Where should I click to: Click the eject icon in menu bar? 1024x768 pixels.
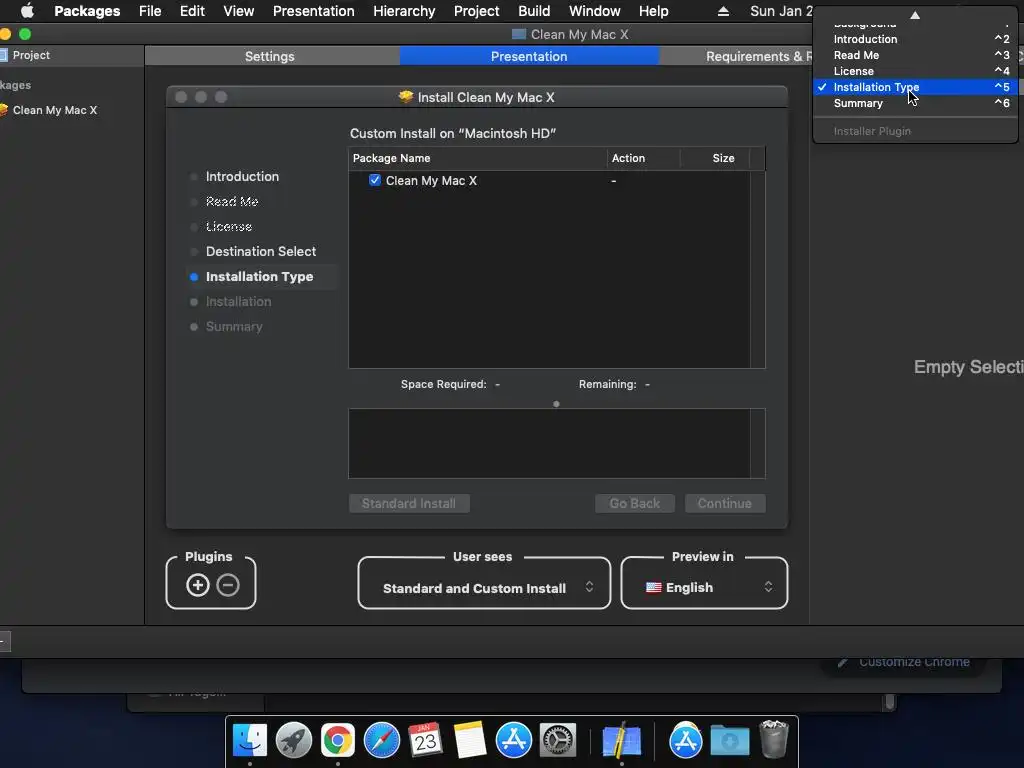[723, 11]
